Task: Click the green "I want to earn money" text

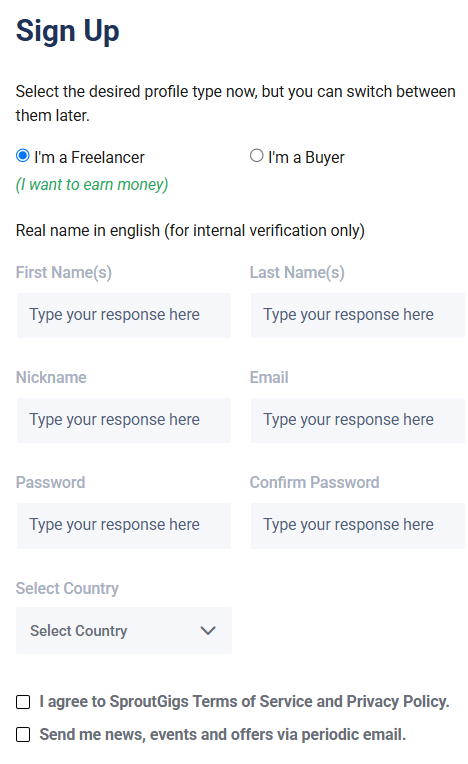Action: (x=92, y=185)
